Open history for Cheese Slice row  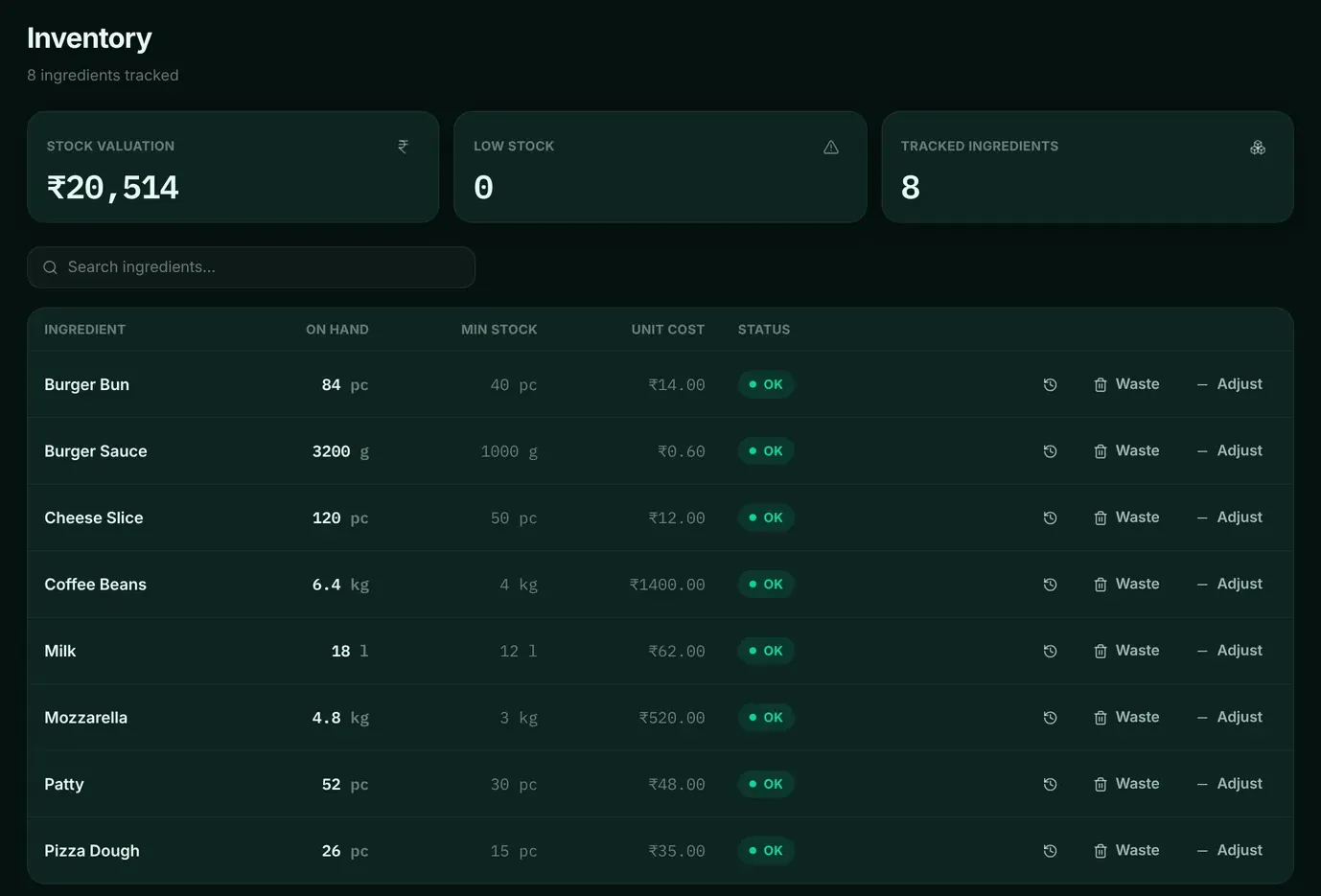coord(1050,517)
